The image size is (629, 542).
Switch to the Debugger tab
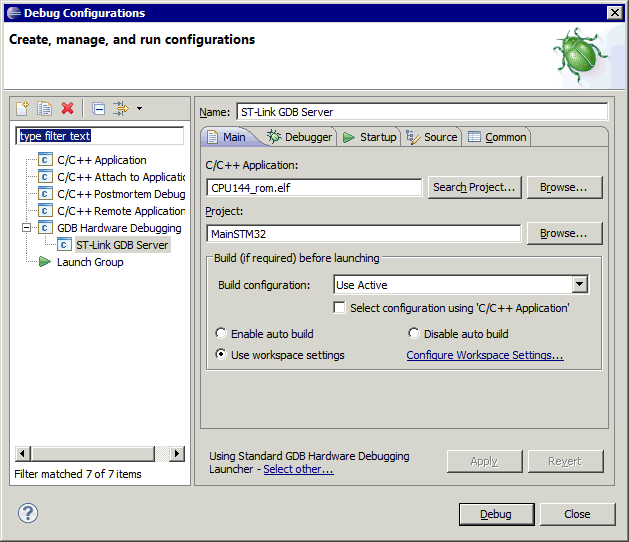299,137
